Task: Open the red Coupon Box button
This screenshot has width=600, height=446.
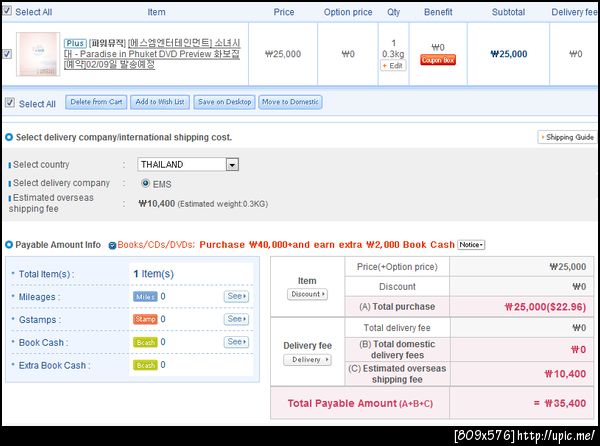Action: coord(438,60)
